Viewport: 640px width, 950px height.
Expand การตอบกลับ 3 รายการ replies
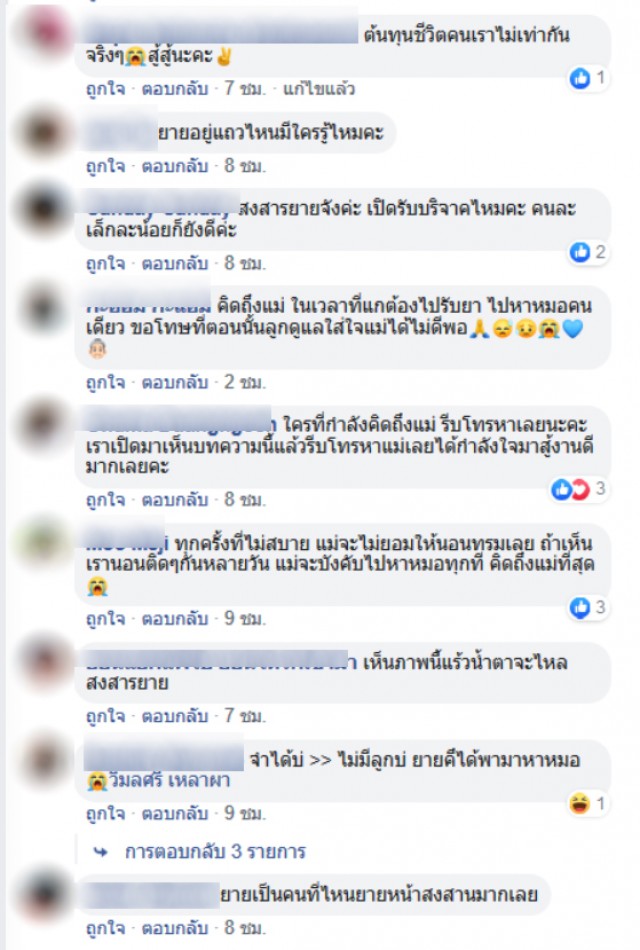tap(215, 852)
